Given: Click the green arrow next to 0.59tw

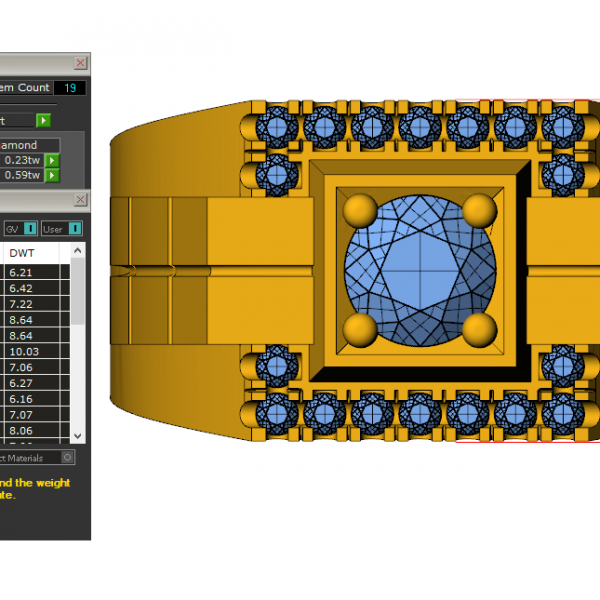Looking at the screenshot, I should pyautogui.click(x=52, y=176).
